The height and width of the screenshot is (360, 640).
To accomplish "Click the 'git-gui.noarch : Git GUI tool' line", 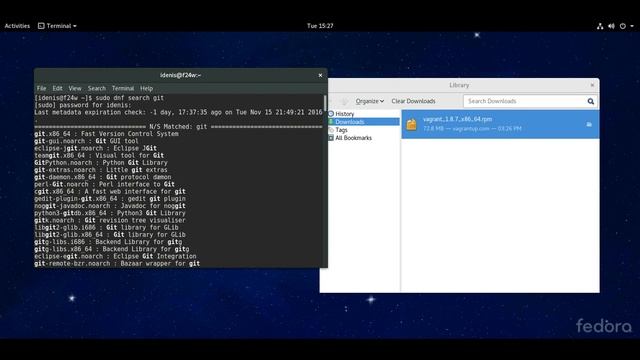I will click(87, 141).
